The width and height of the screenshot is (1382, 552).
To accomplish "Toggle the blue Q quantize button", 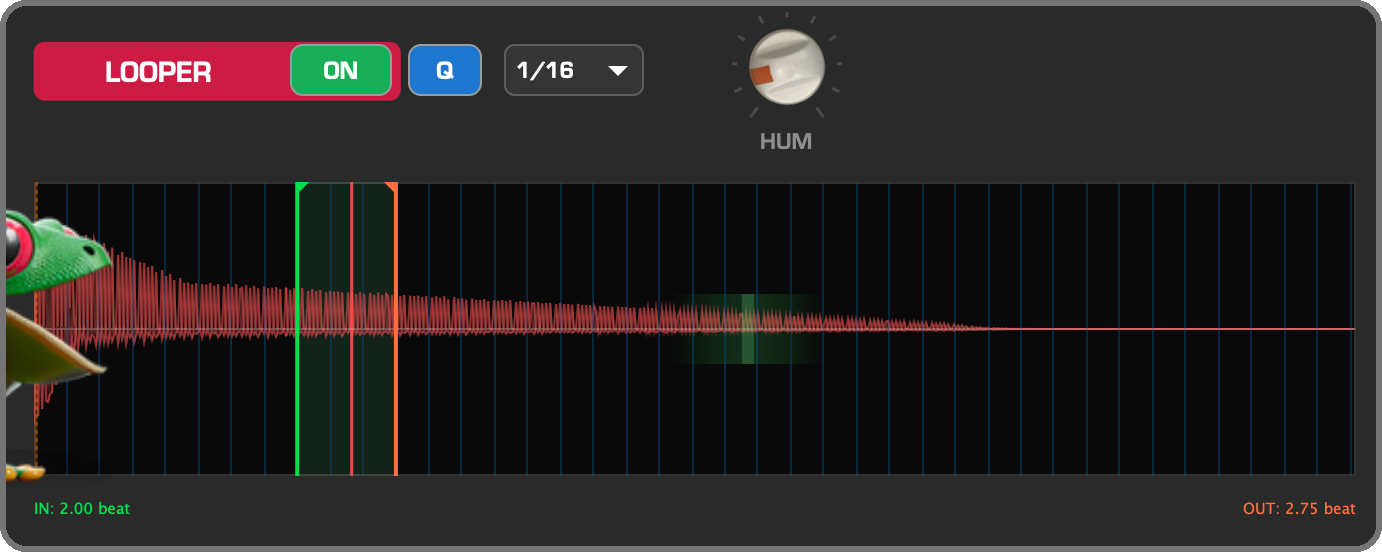I will [445, 71].
